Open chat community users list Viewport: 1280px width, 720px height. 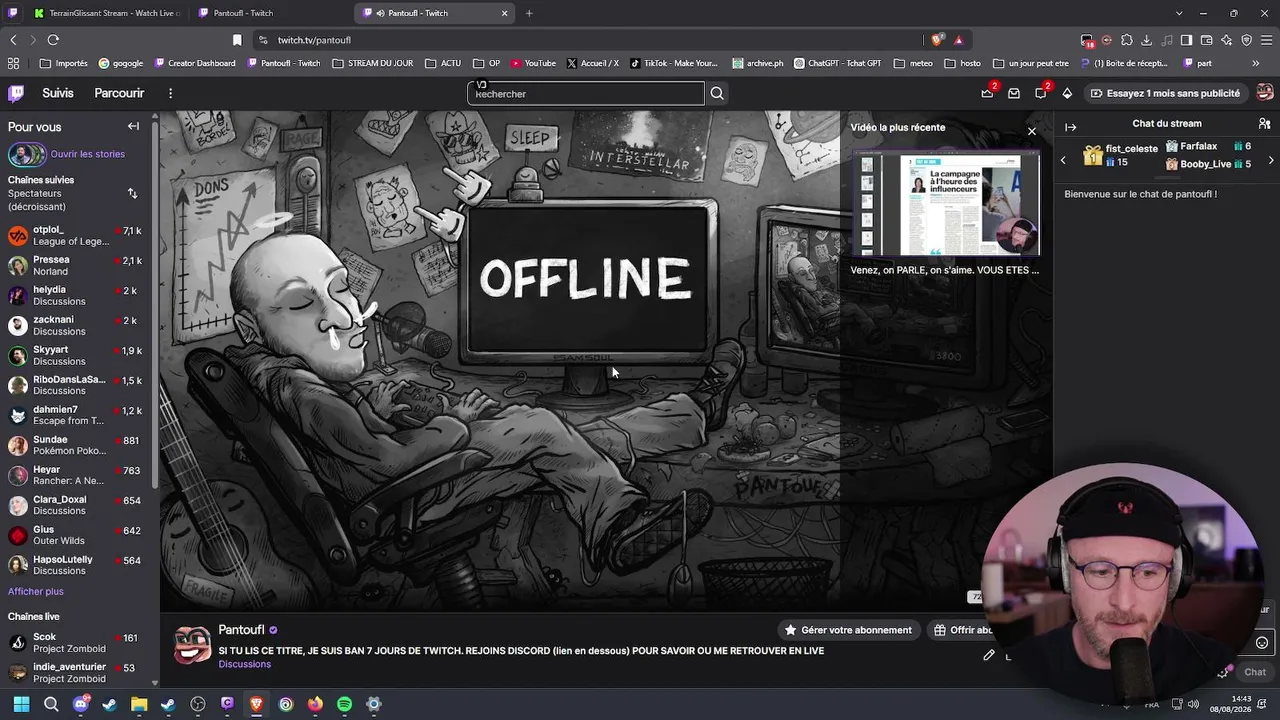1264,124
